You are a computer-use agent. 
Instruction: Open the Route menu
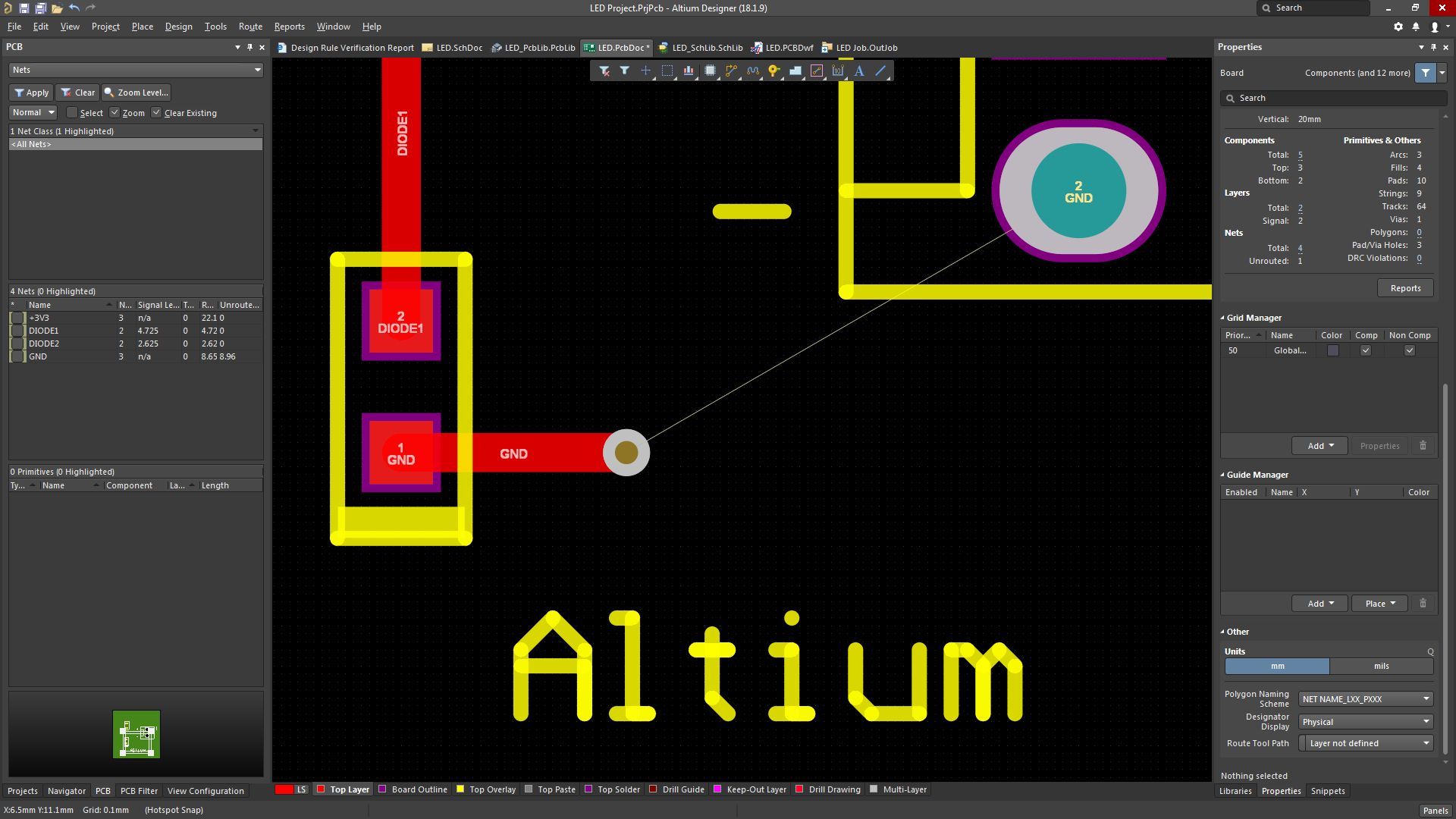250,27
